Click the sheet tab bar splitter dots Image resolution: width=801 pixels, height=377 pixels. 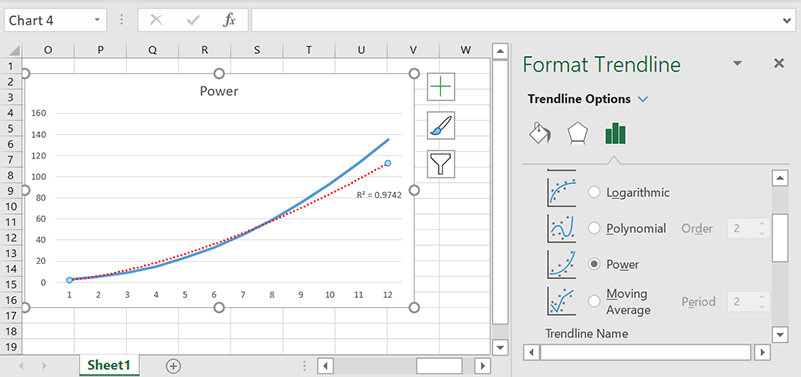304,366
